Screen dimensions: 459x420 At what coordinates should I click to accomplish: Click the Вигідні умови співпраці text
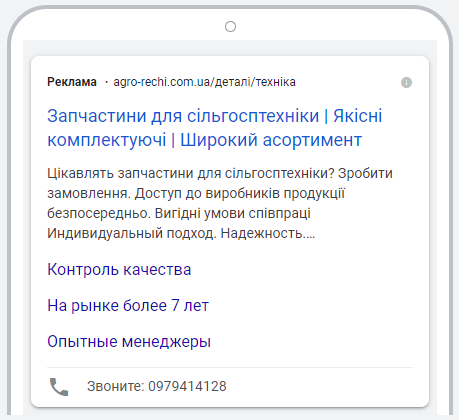coord(233,213)
